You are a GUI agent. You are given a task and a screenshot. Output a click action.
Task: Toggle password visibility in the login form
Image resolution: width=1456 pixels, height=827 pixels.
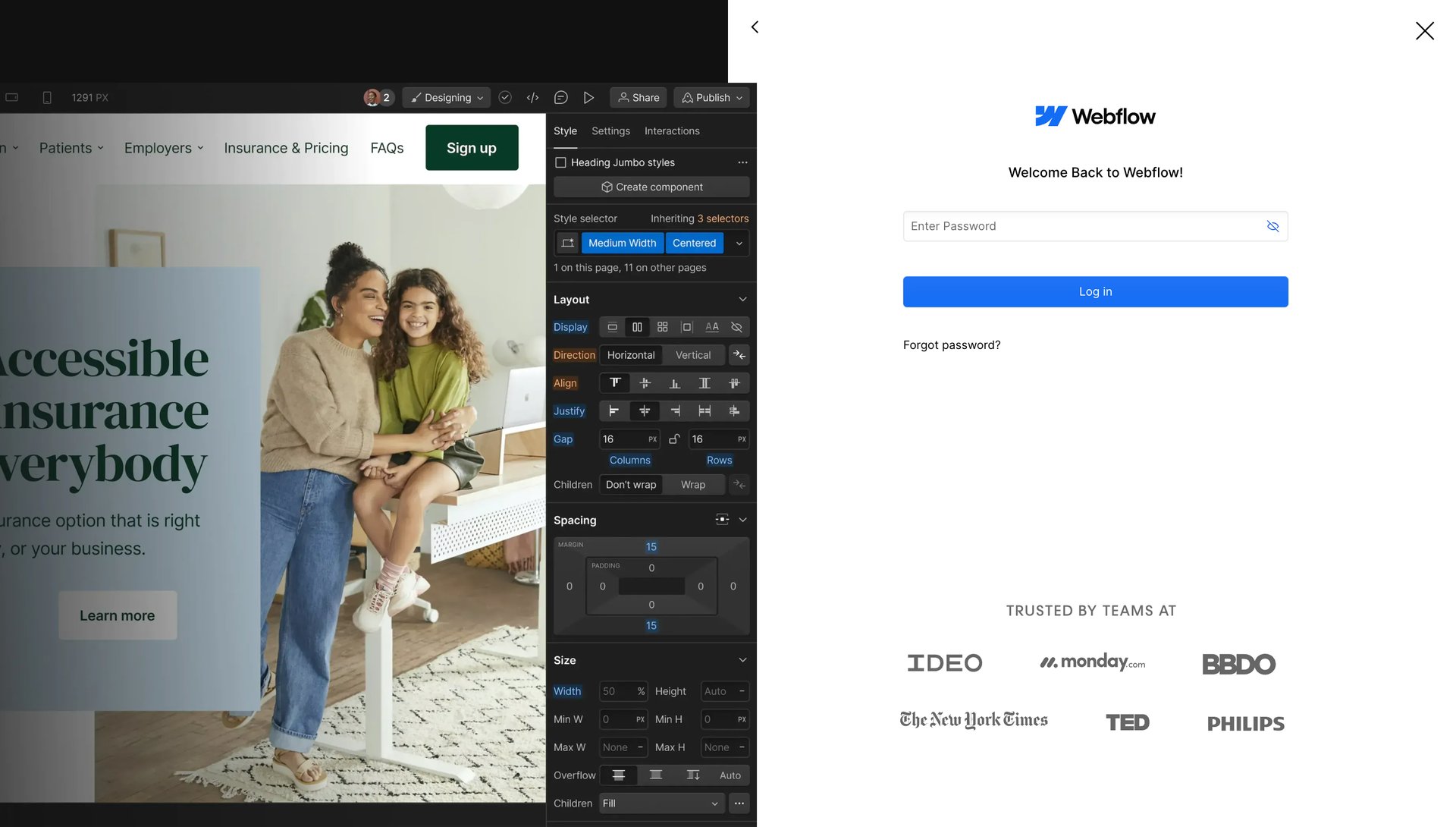[1273, 226]
